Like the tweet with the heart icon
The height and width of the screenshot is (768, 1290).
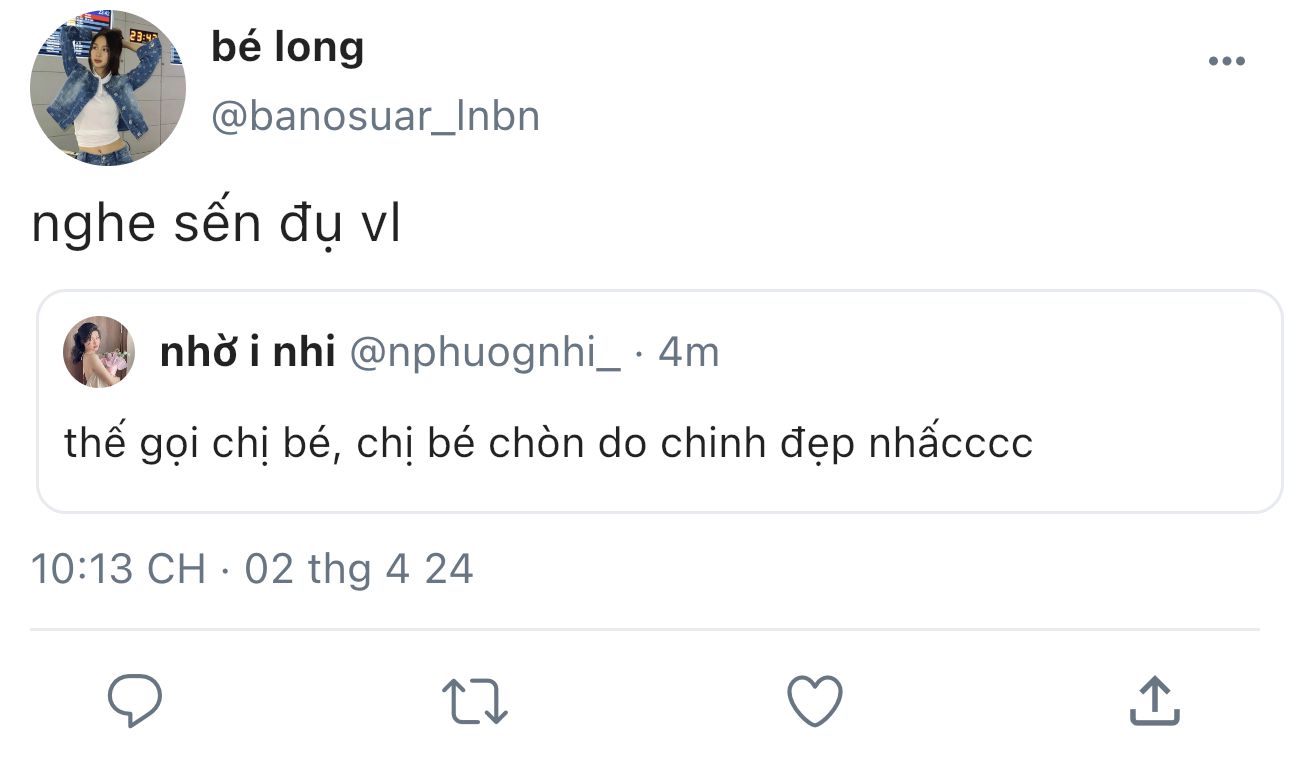(x=815, y=700)
